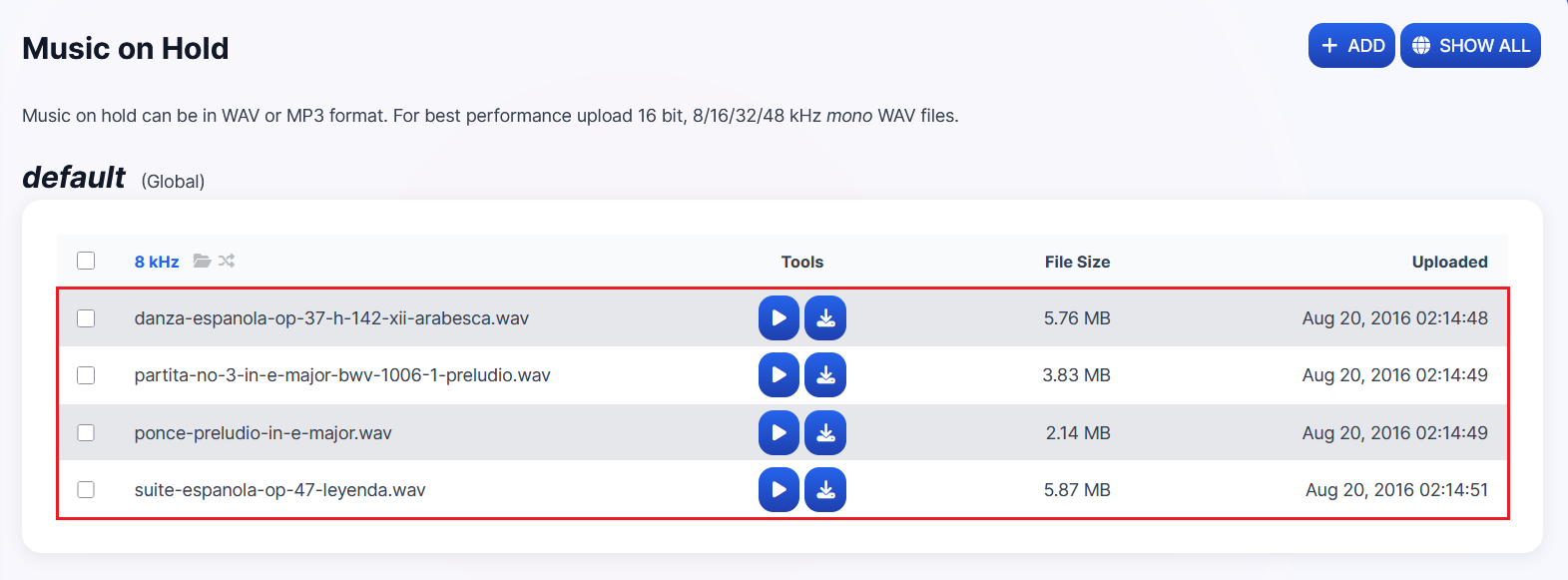1568x580 pixels.
Task: Play ponce-preludio-in-e-major.wav
Action: [779, 433]
